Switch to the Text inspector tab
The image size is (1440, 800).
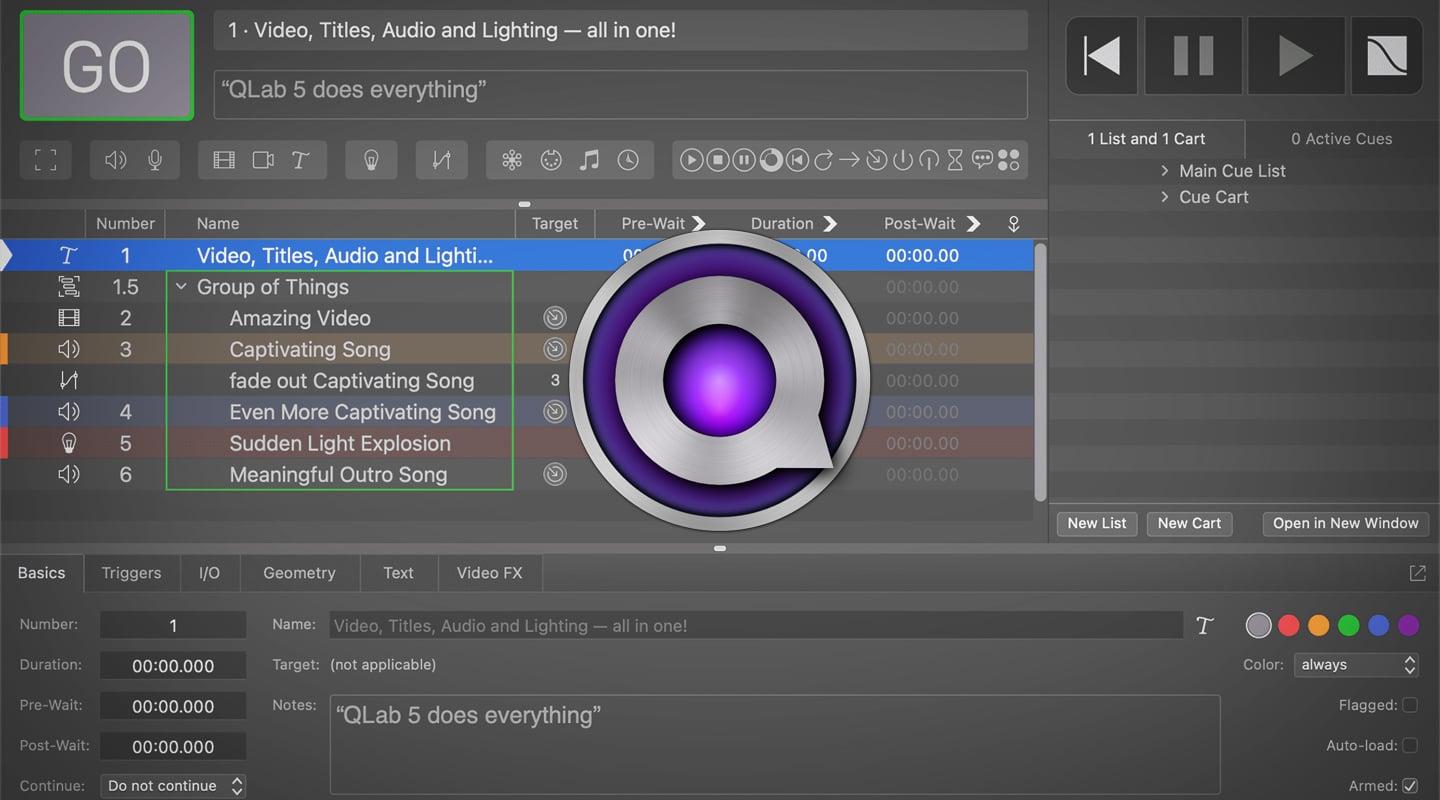click(x=398, y=573)
